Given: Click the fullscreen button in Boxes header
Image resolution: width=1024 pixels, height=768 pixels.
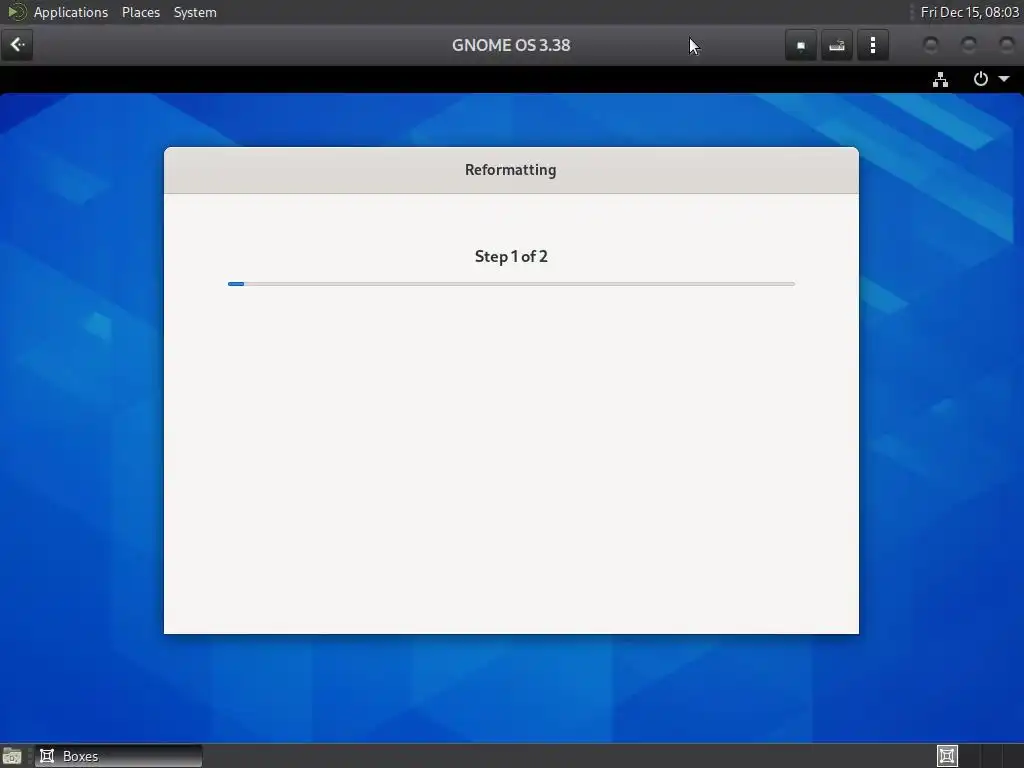Looking at the screenshot, I should coord(801,45).
